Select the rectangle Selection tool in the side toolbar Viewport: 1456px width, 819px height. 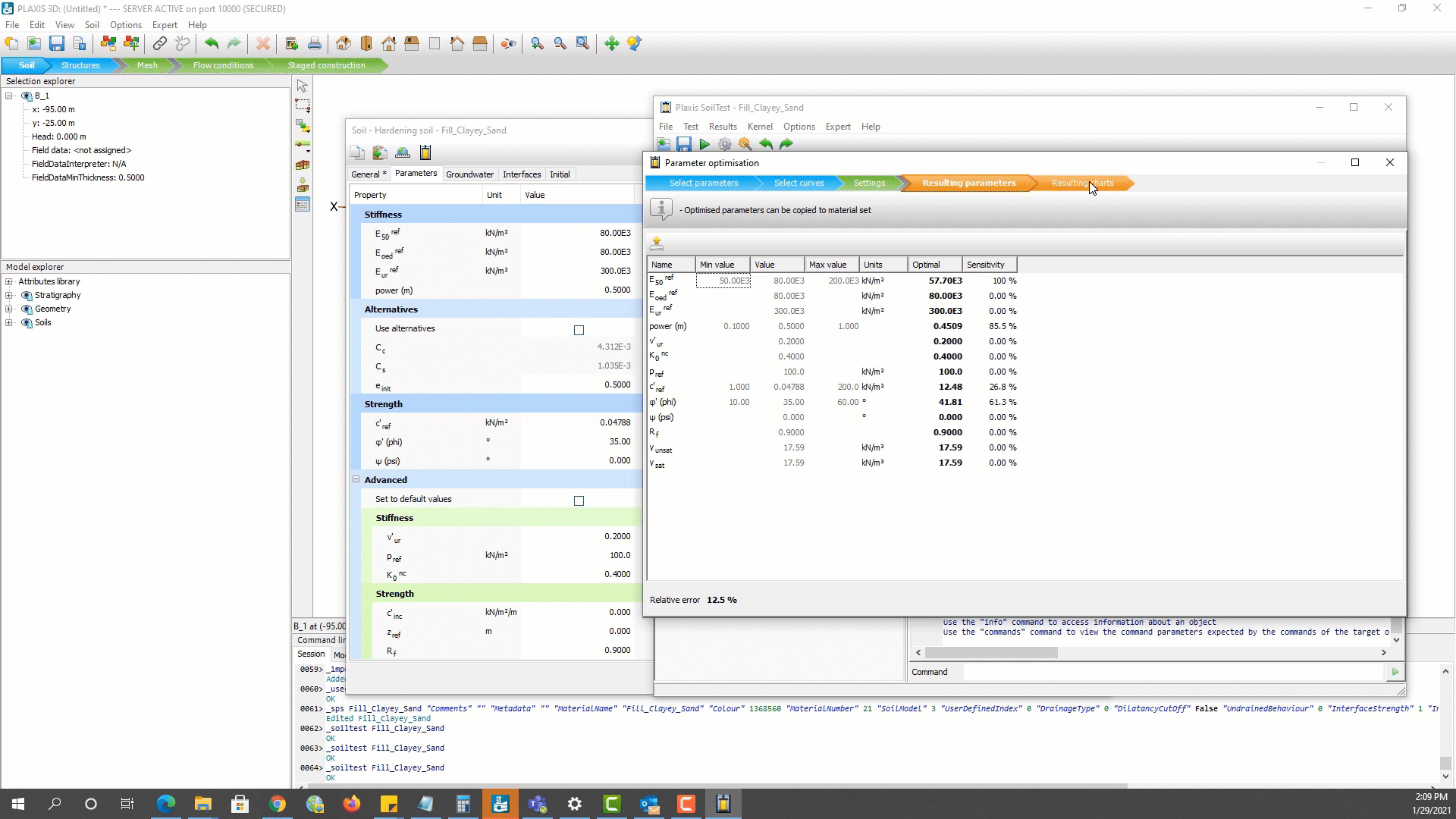[303, 105]
